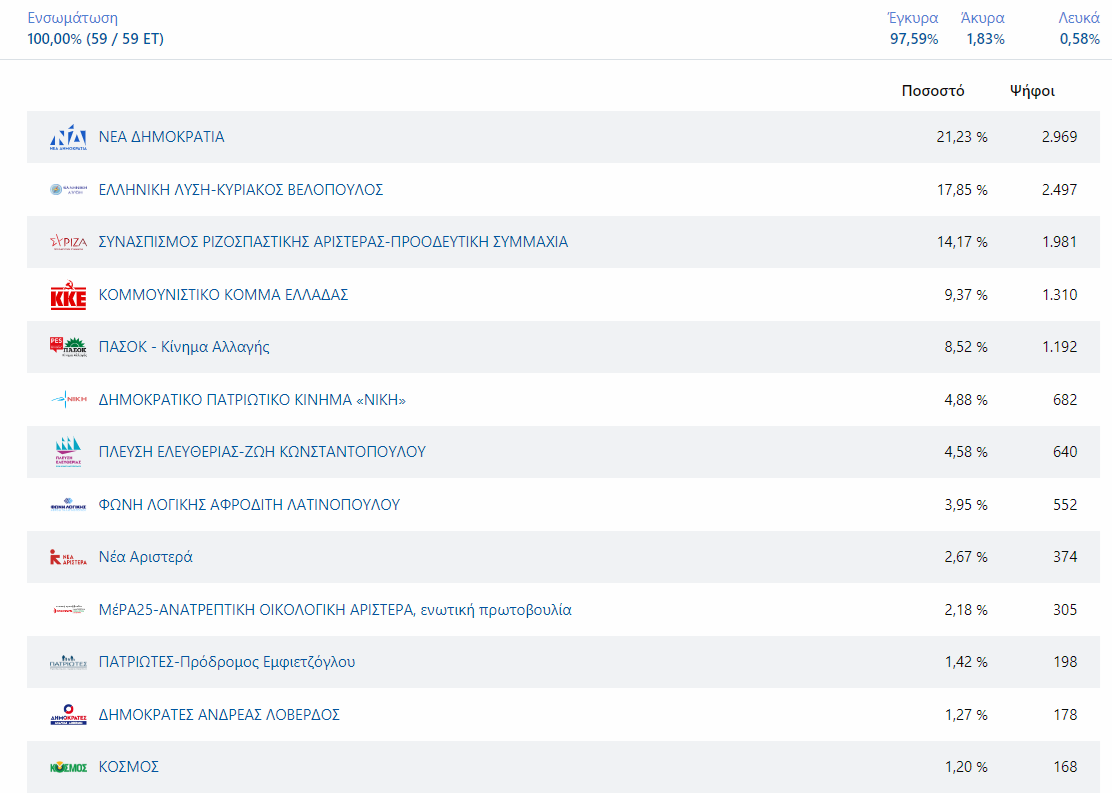Open ΔΗΜΟΚΡΑΤΙΚΟ ΠΑΤΡΙΩΤΙΚΟ ΚΙΝΗΜΑ «ΝΙΚΗ» link
Screen dimensions: 1112x793
click(252, 399)
